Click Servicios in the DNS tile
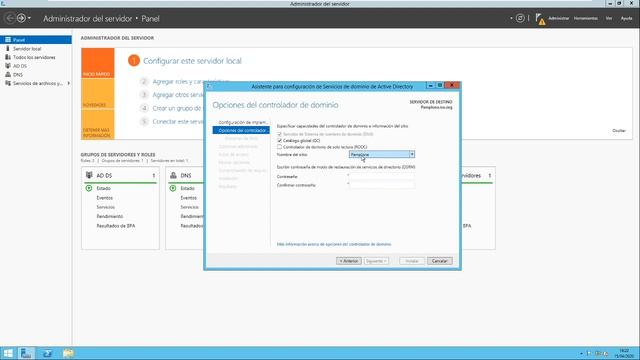 (x=189, y=207)
